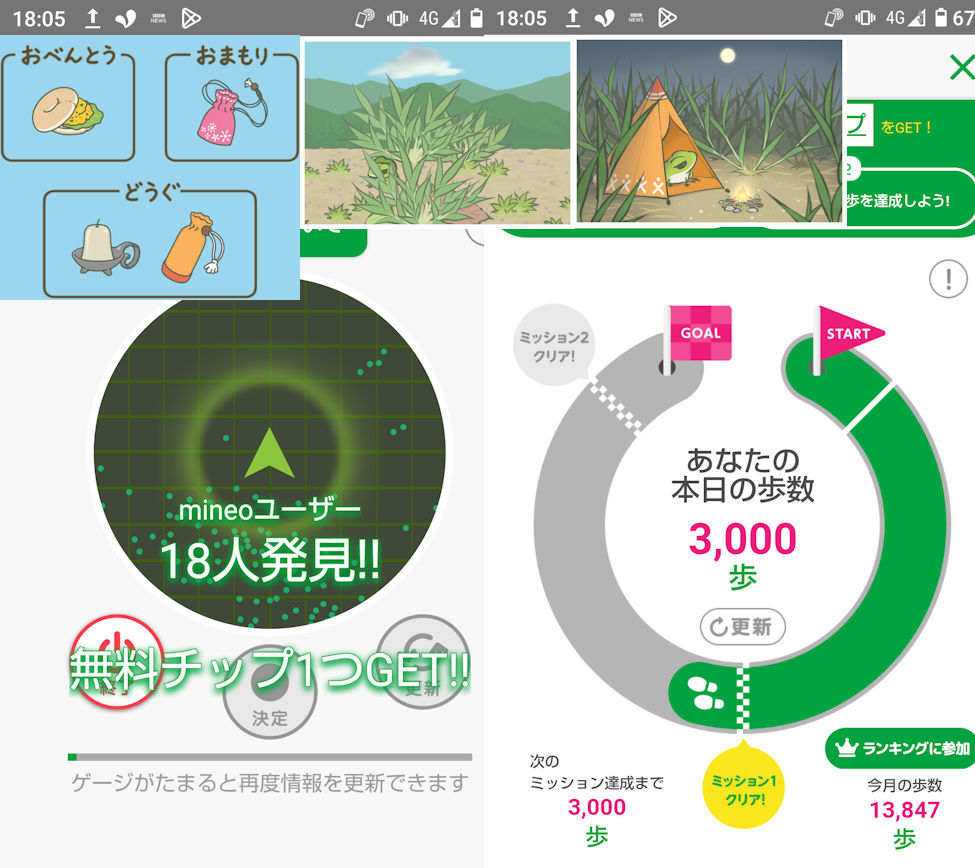
Task: Tap the vibrate mode icon left status bar
Action: click(x=397, y=18)
